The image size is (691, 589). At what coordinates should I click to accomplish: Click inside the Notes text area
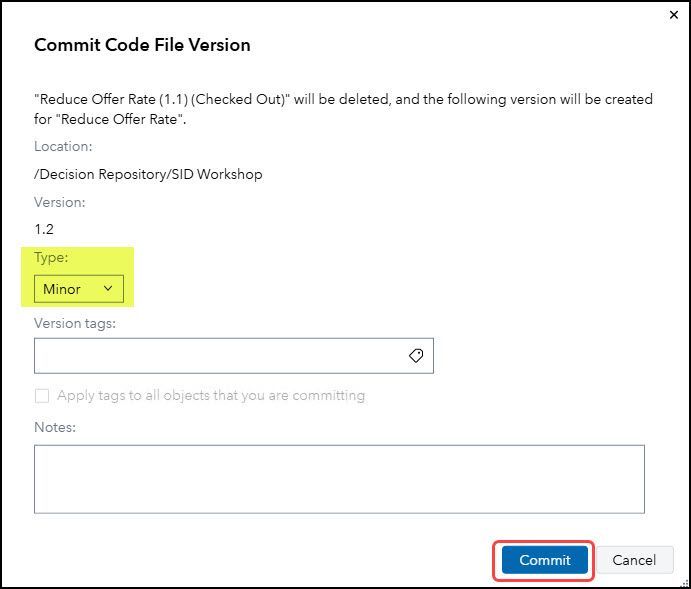pyautogui.click(x=339, y=479)
